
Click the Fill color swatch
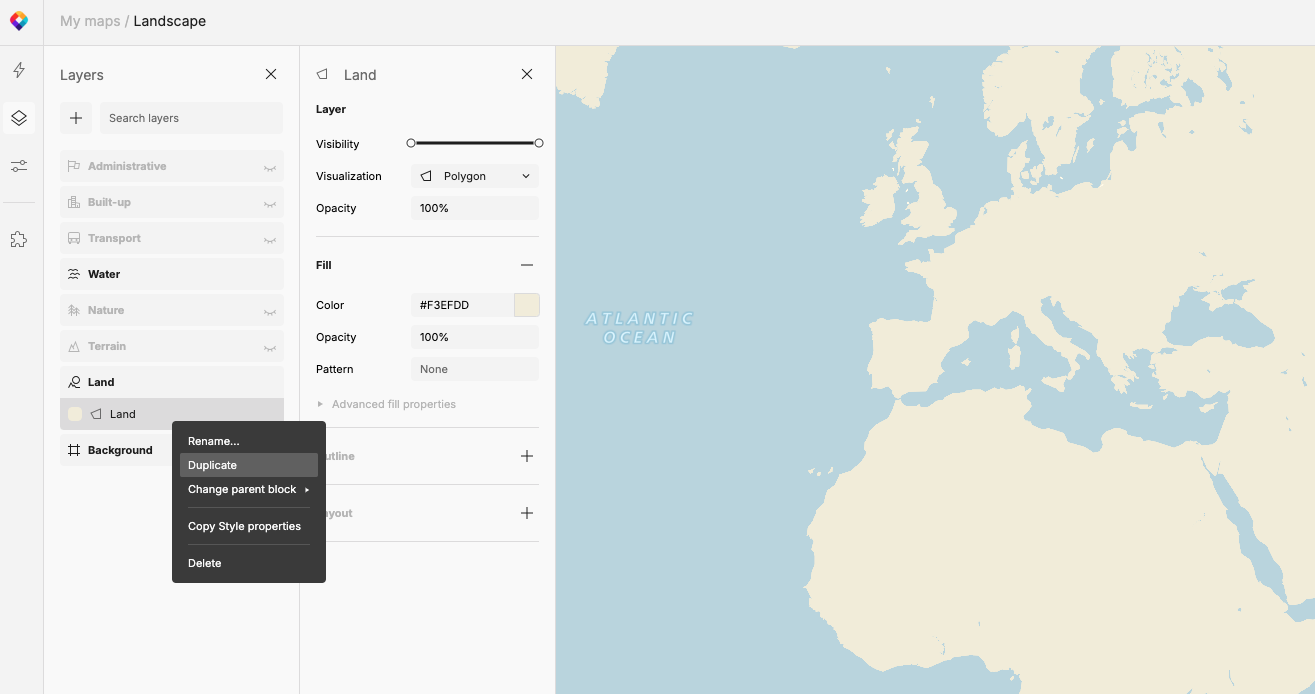tap(526, 305)
